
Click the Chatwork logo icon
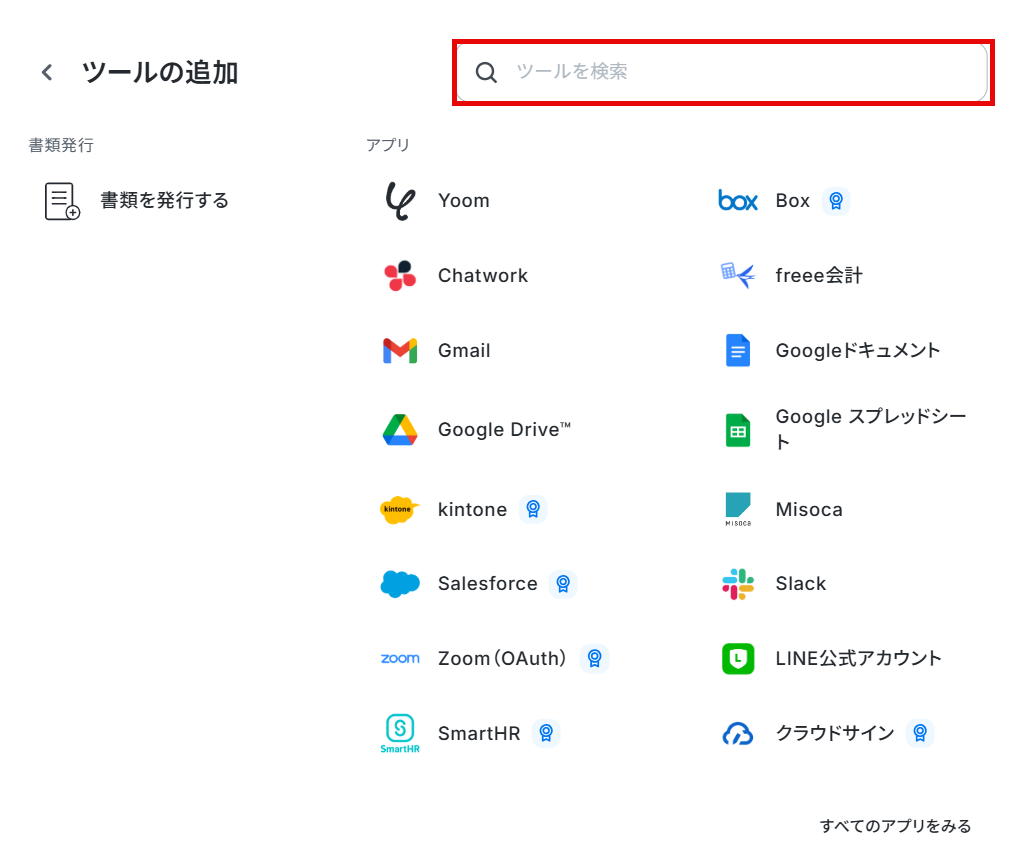400,276
